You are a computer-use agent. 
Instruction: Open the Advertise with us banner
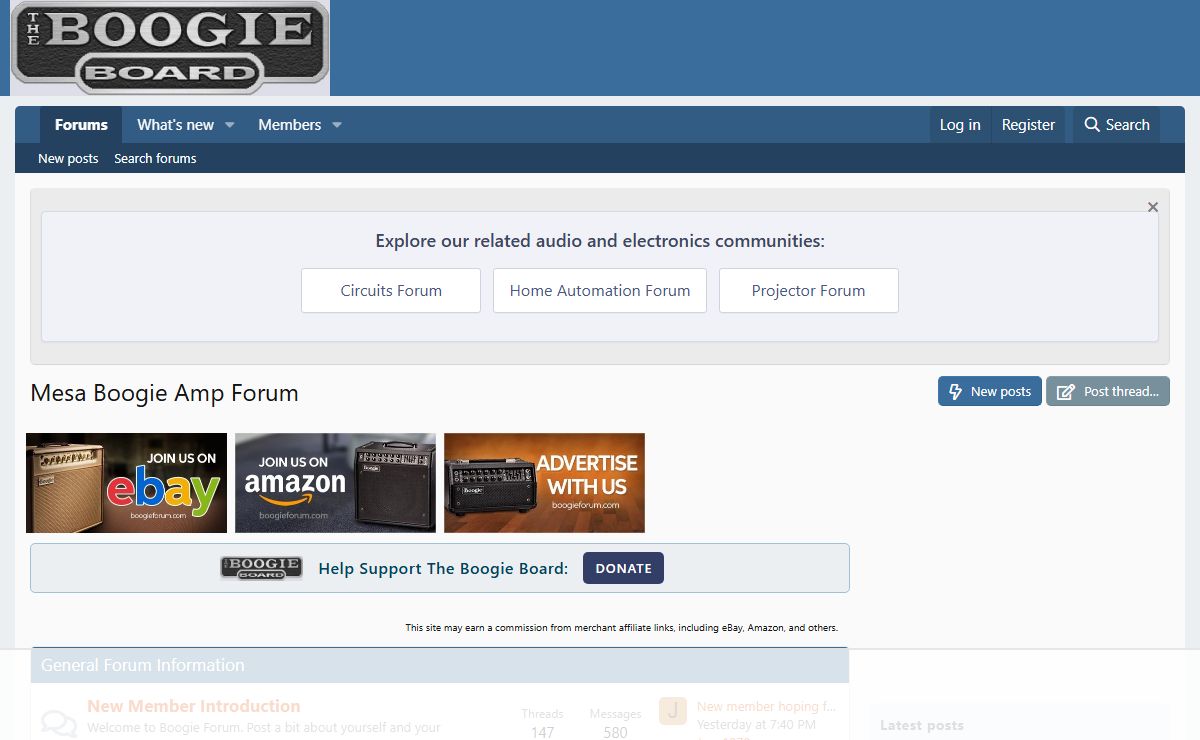click(544, 483)
